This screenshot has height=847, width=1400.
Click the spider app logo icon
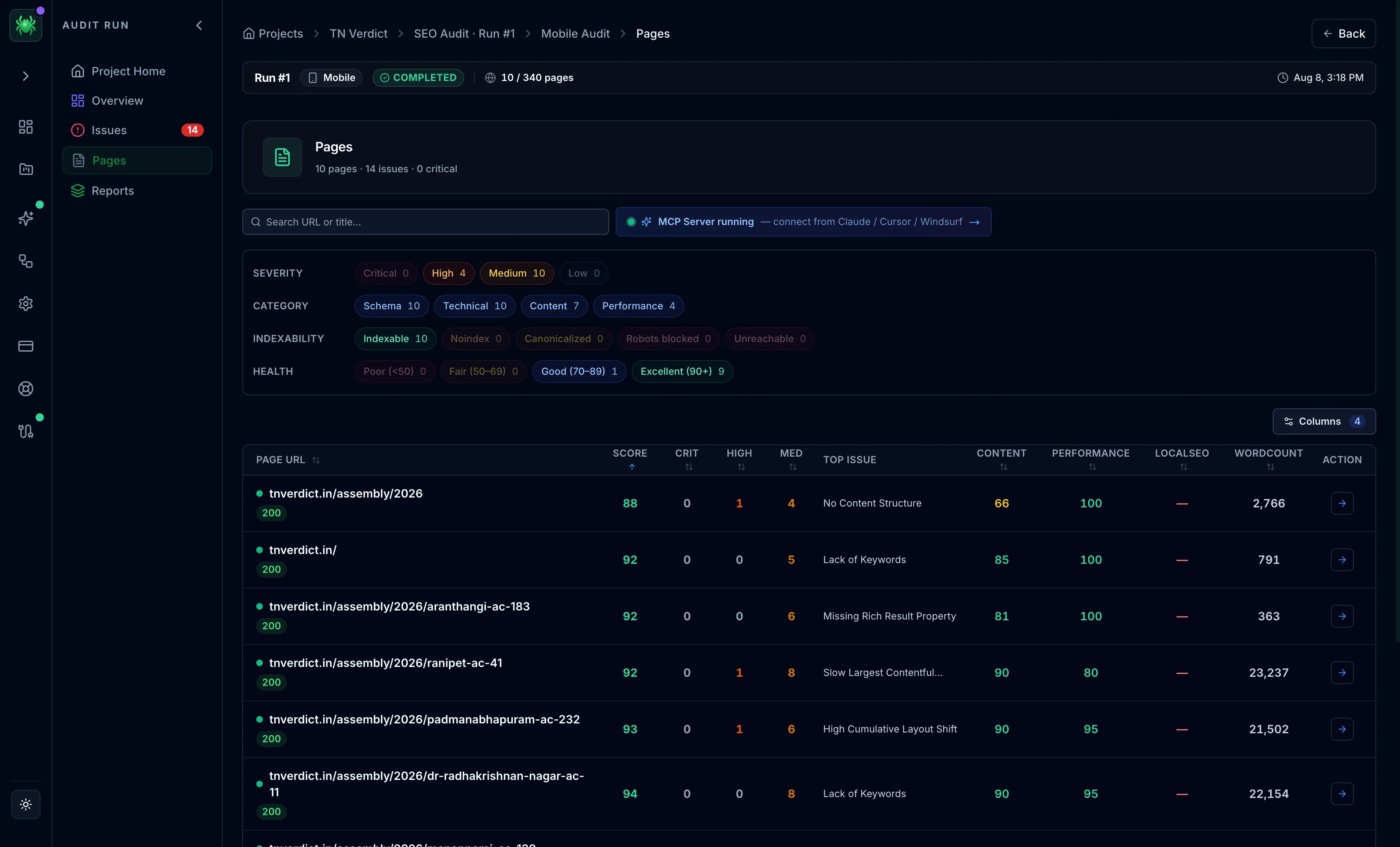tap(25, 25)
